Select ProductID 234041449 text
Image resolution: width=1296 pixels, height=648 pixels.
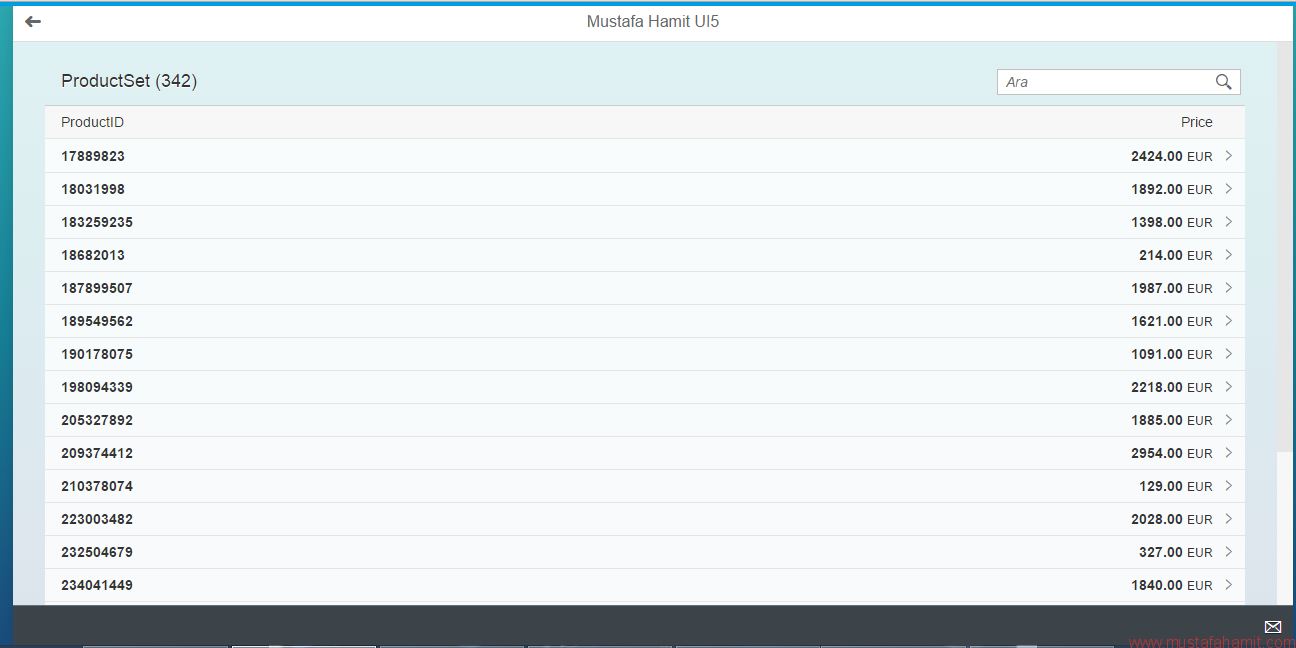tap(97, 585)
